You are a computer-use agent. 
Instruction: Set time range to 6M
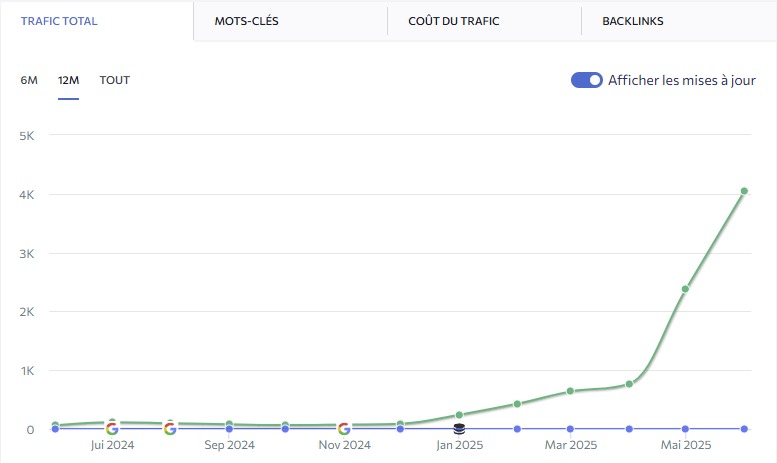point(29,80)
